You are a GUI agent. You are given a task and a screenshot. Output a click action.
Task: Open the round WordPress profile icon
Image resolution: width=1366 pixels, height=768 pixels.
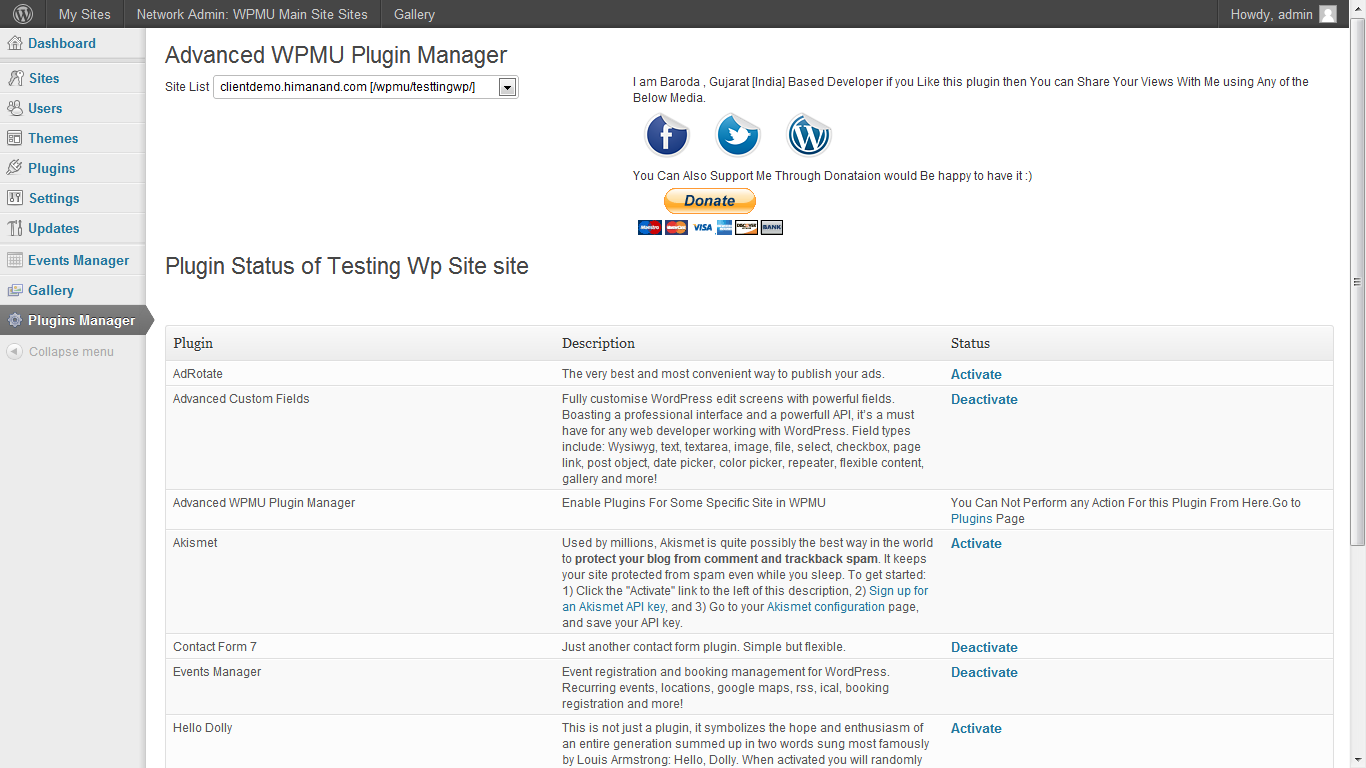(809, 135)
